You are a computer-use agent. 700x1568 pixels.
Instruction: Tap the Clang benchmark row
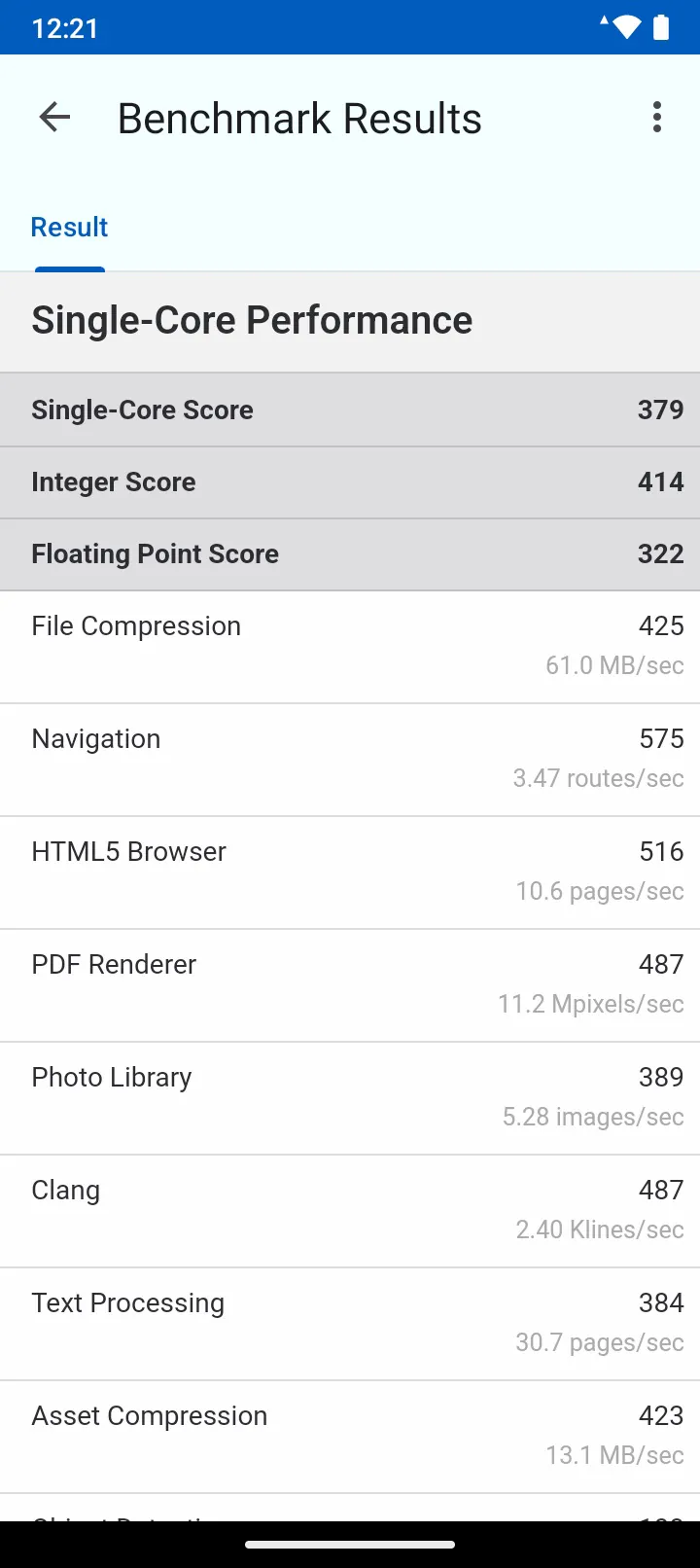coord(350,1211)
